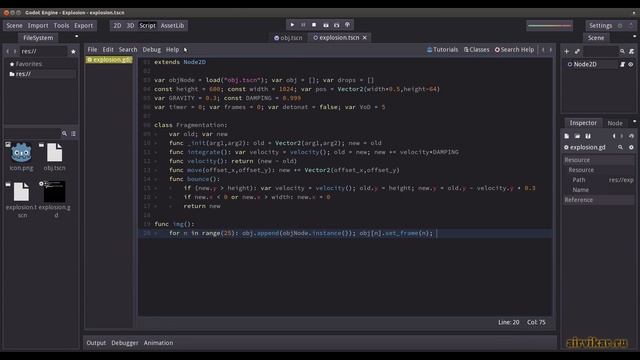Open script editor Edit menu
This screenshot has height=360, width=640.
[x=108, y=49]
